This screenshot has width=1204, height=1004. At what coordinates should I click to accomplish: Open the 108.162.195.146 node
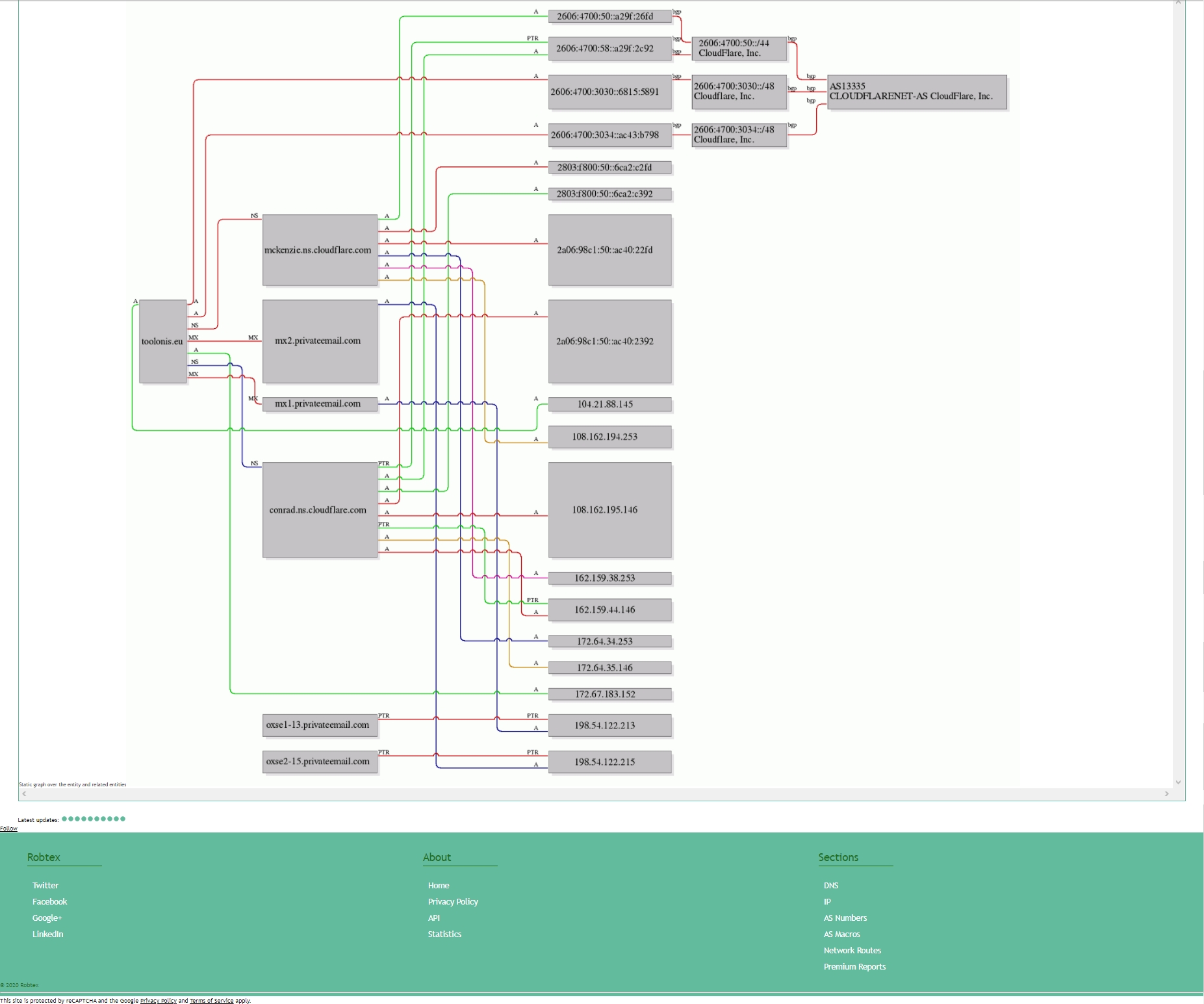(x=609, y=509)
